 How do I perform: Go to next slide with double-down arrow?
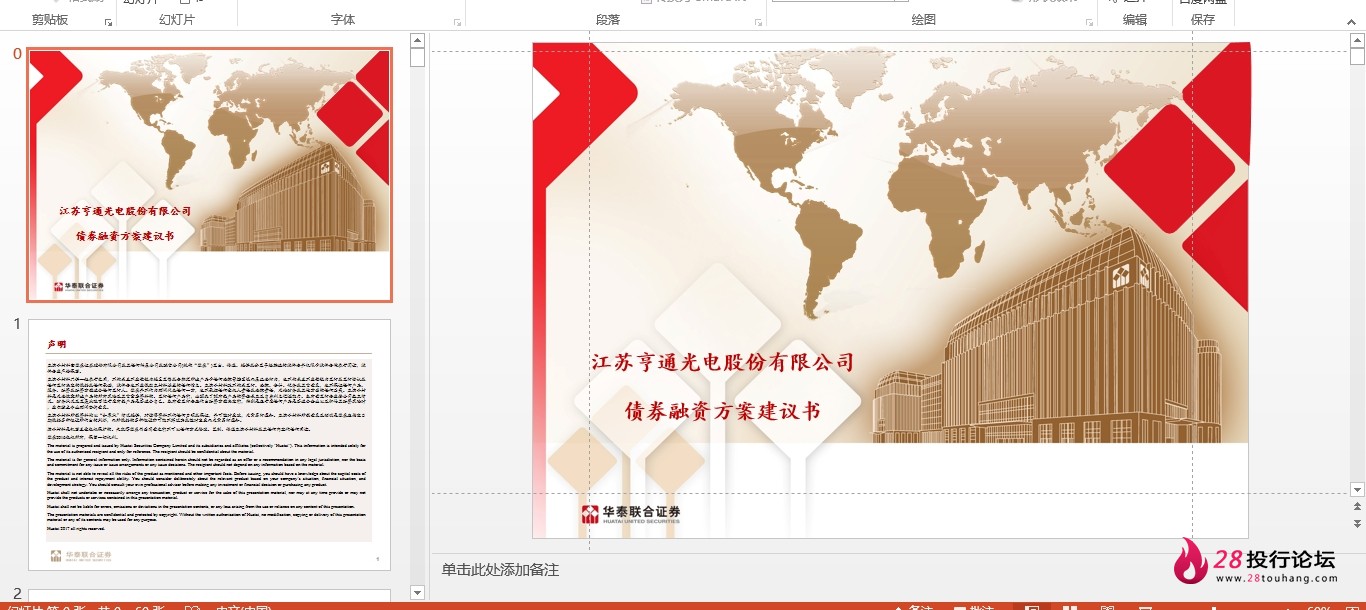[1357, 523]
